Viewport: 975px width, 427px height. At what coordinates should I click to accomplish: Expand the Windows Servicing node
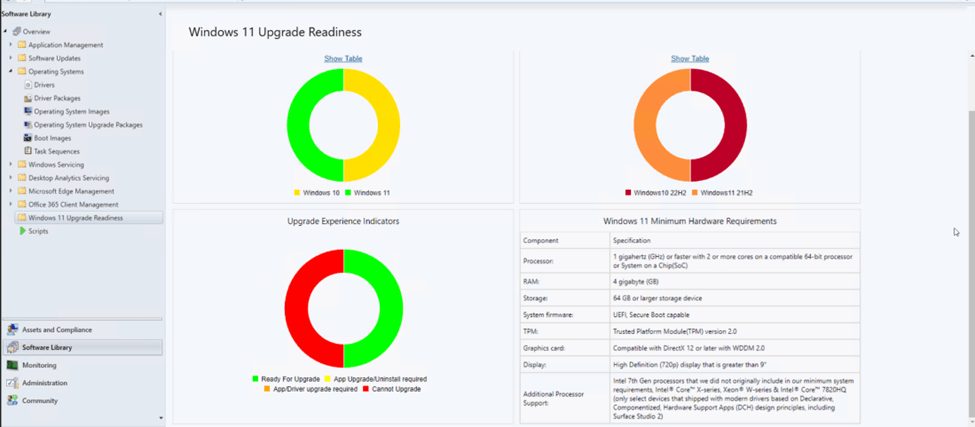11,164
